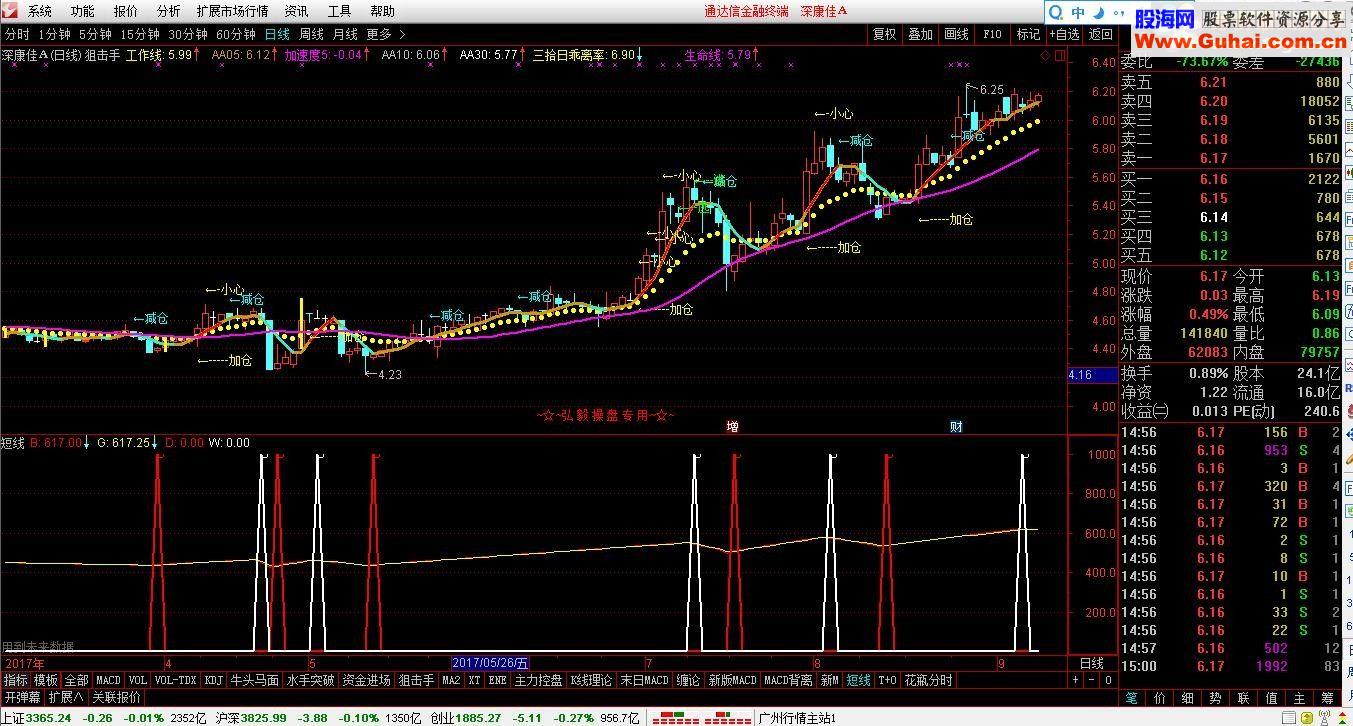The width and height of the screenshot is (1353, 726).
Task: Click the 复权 button
Action: pyautogui.click(x=885, y=34)
